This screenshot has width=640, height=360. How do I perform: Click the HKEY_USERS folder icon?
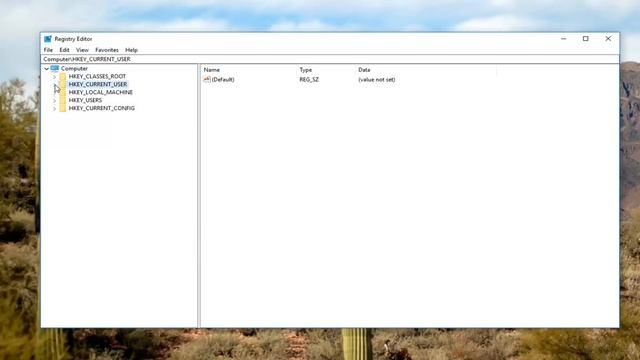pyautogui.click(x=62, y=100)
